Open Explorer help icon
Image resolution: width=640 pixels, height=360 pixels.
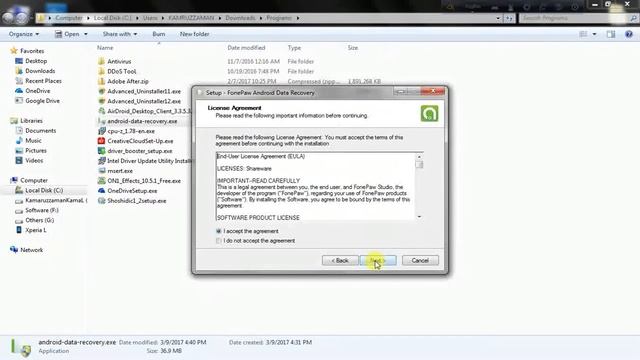point(629,34)
